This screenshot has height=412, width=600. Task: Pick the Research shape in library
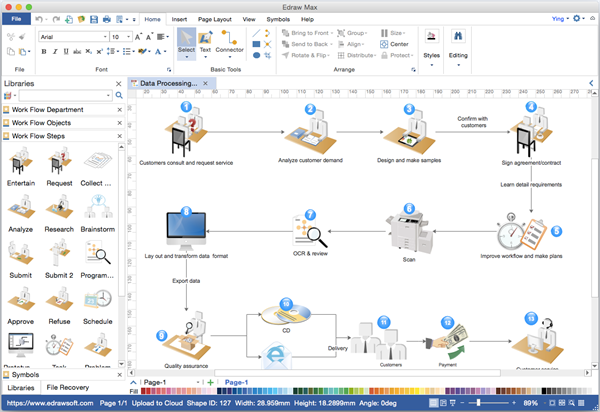[x=59, y=213]
